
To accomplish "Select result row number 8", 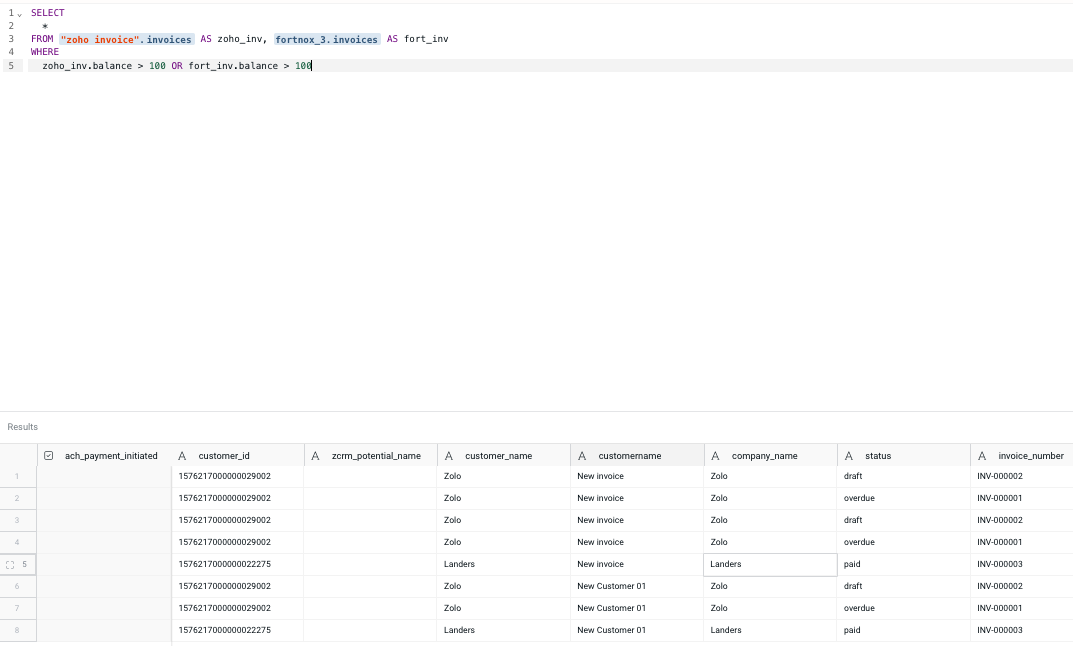I will (x=18, y=630).
